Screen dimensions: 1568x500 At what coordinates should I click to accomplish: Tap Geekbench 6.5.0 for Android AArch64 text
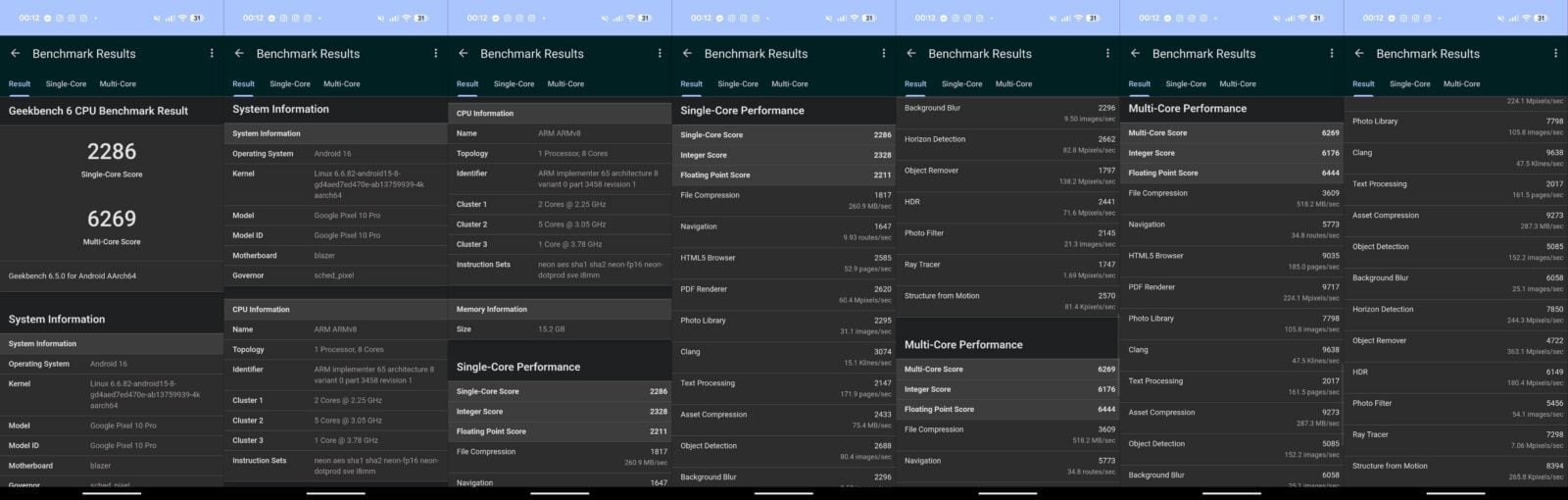pos(73,276)
